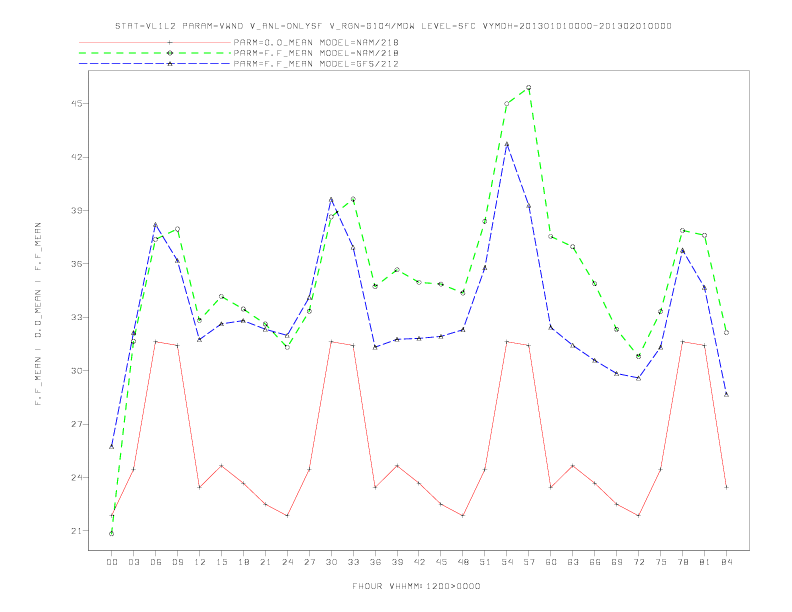
Task: Click y-axis tick label 36
Action: tap(76, 264)
